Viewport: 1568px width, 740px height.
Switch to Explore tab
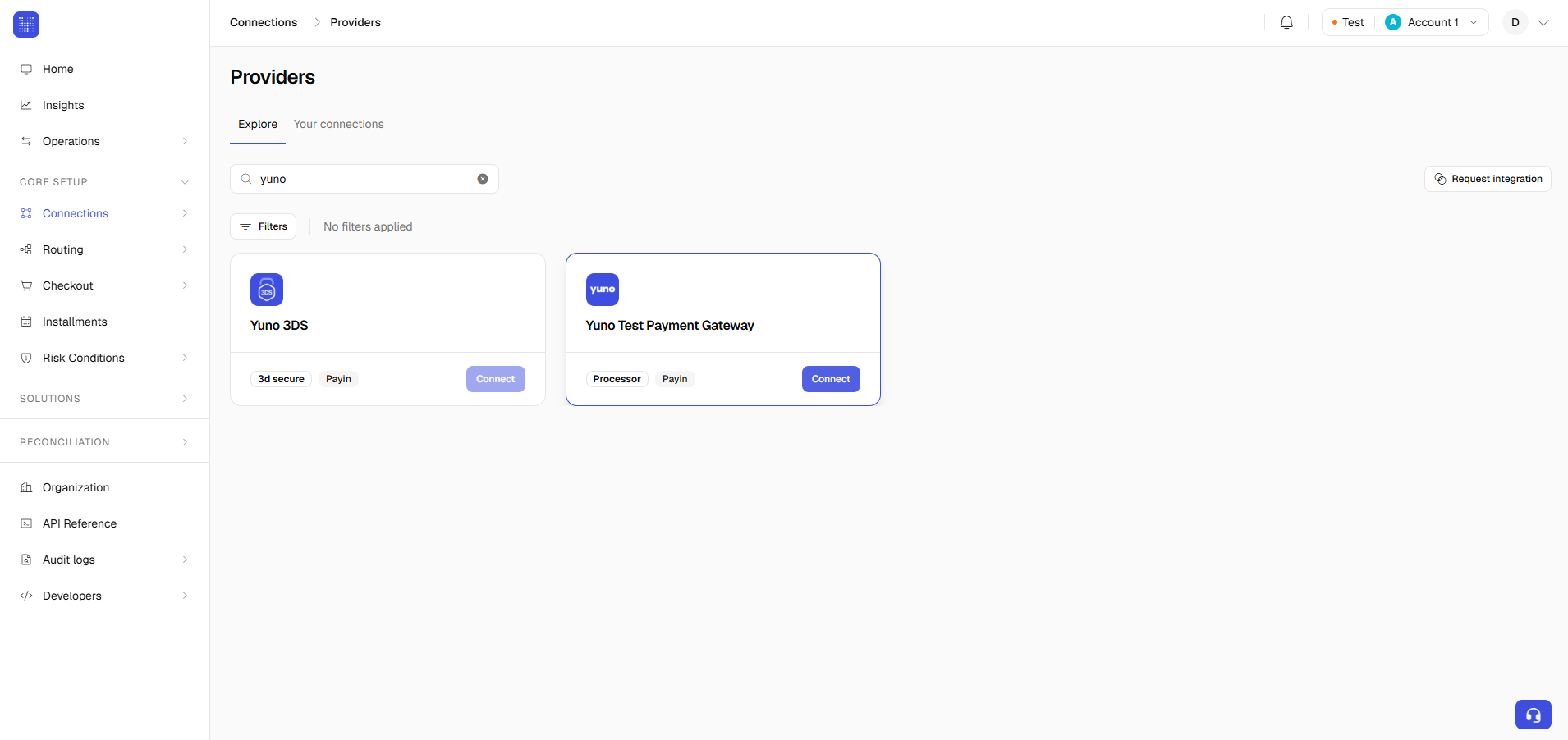pos(258,124)
